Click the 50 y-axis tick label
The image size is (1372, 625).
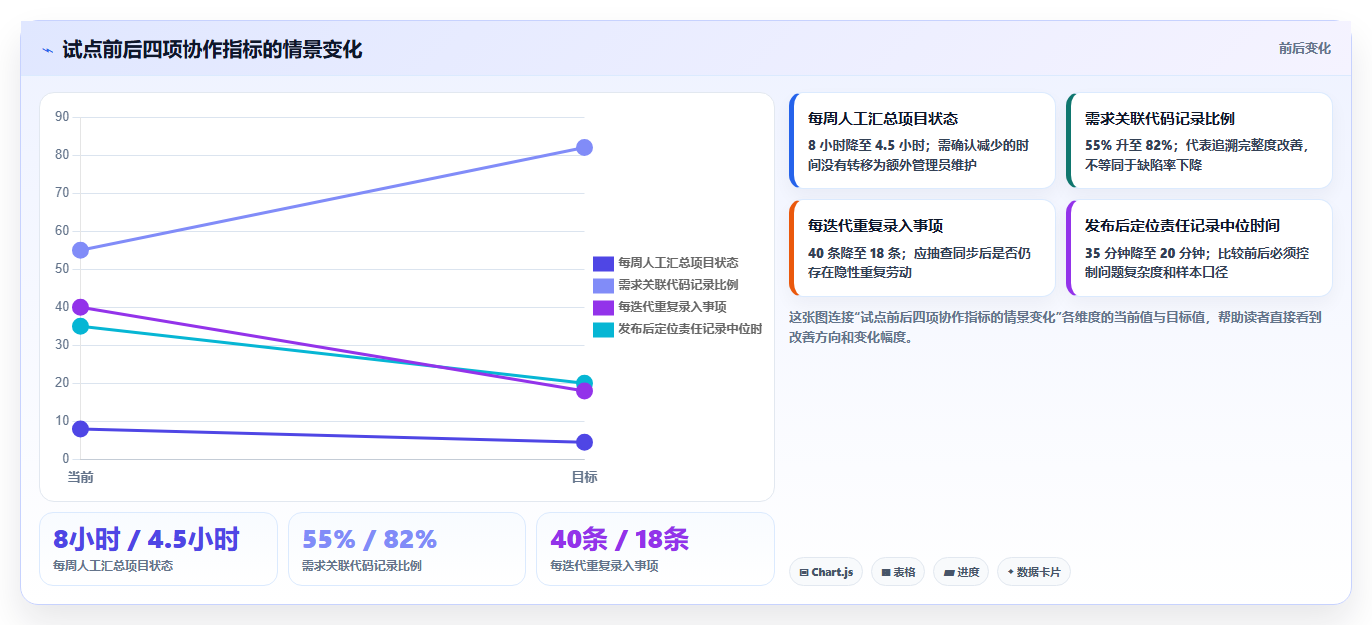[62, 269]
